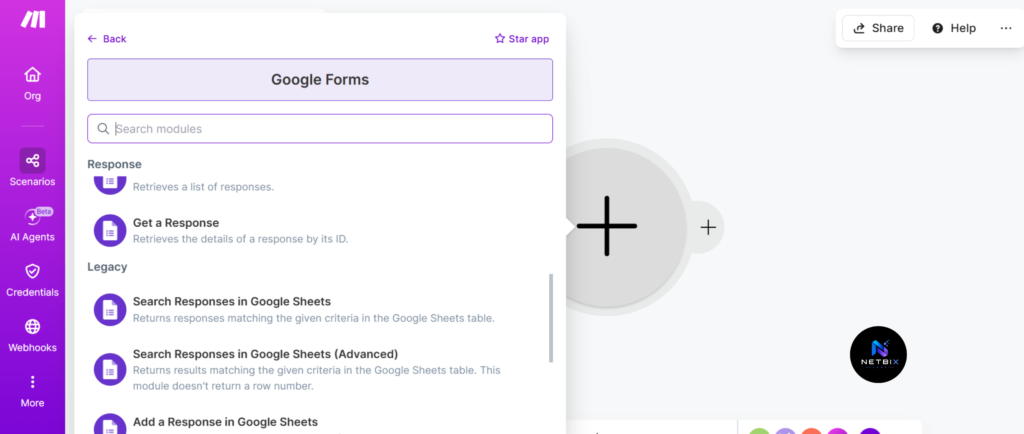Select Search Responses in Google Sheets module

[320, 309]
